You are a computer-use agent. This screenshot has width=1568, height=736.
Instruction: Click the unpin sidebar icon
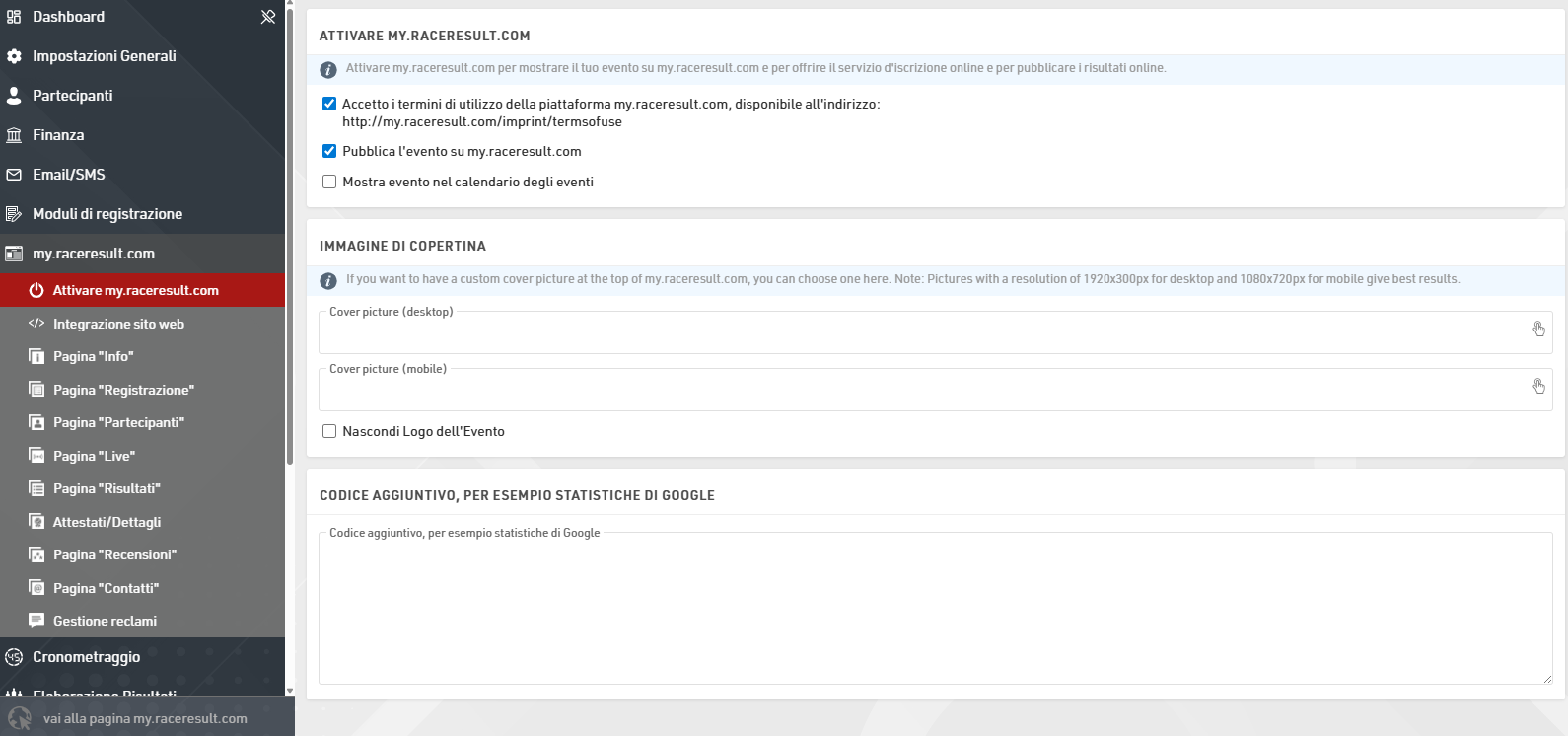(x=267, y=17)
